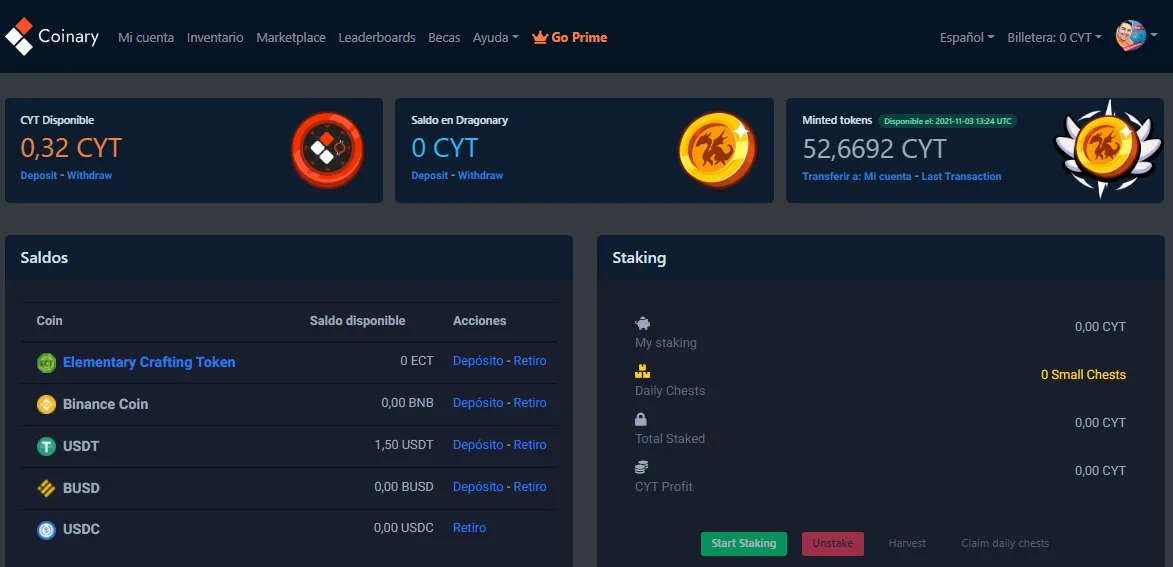Open the Becas page
The height and width of the screenshot is (567, 1173).
coord(444,37)
